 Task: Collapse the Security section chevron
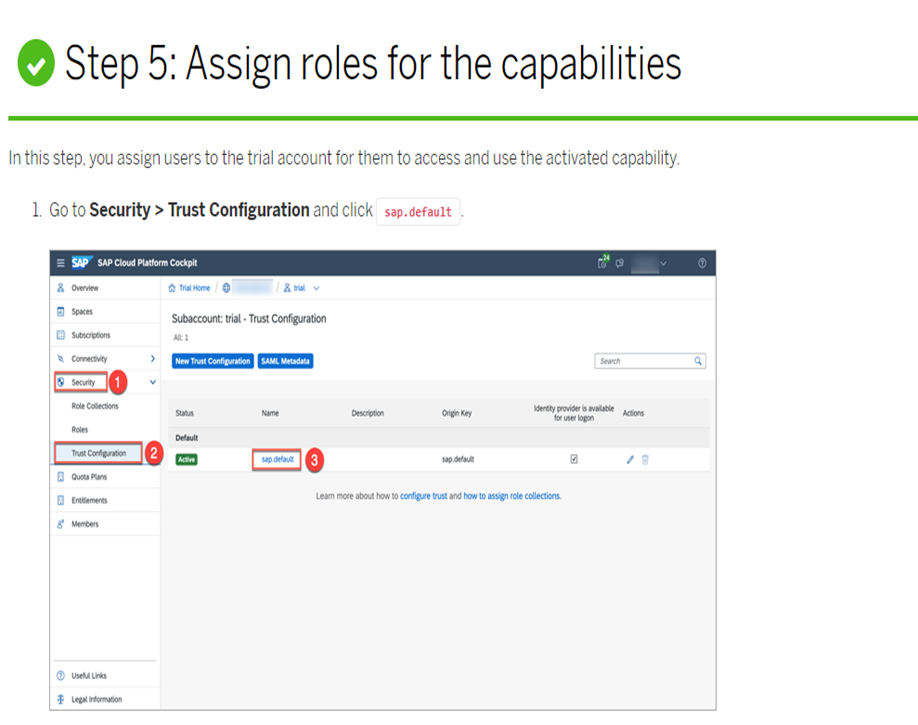click(x=152, y=381)
